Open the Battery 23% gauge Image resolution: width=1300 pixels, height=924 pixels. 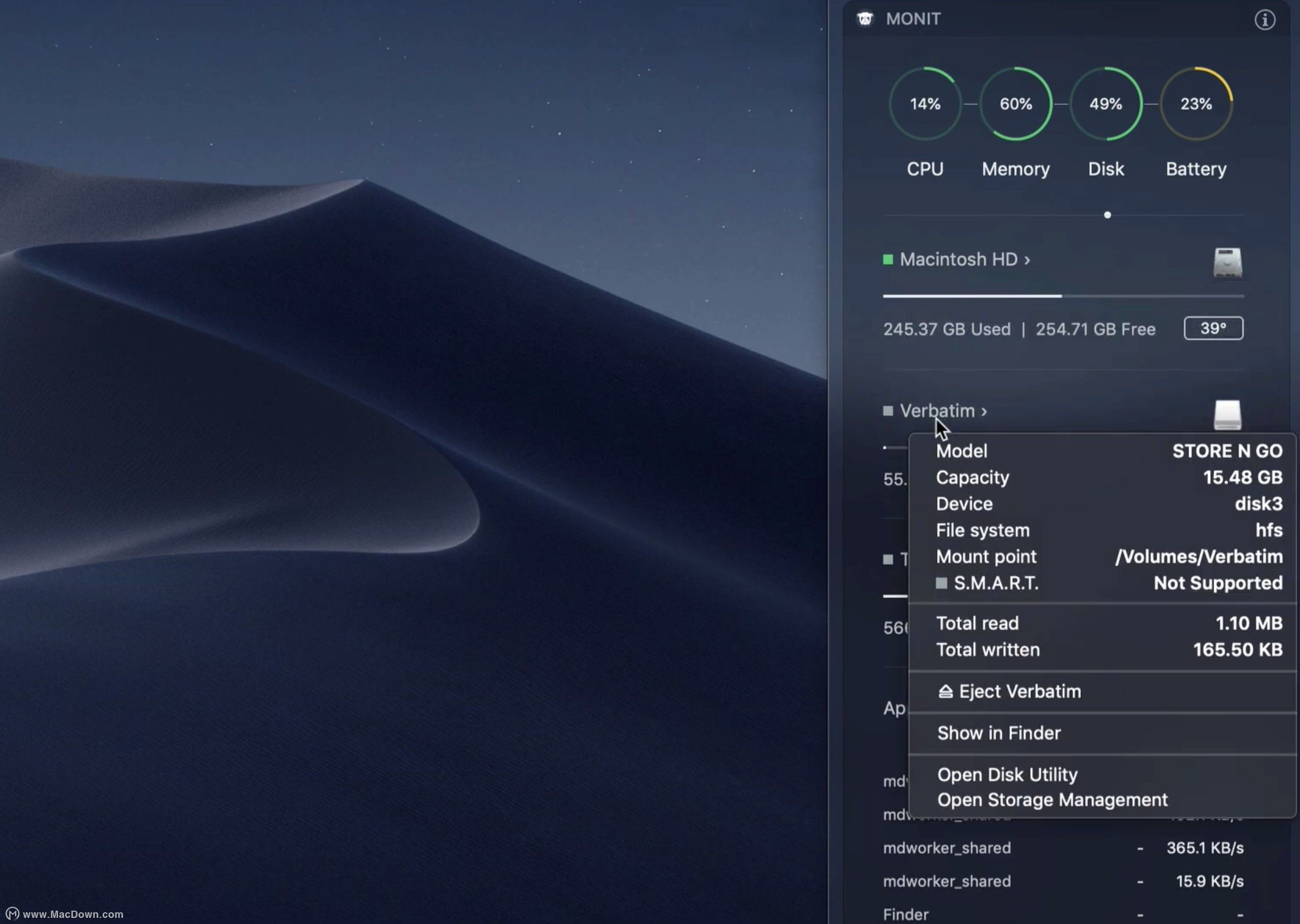pos(1196,104)
